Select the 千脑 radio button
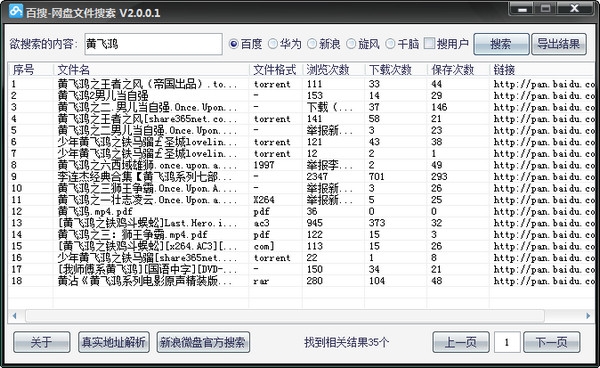Image resolution: width=600 pixels, height=368 pixels. [390, 44]
